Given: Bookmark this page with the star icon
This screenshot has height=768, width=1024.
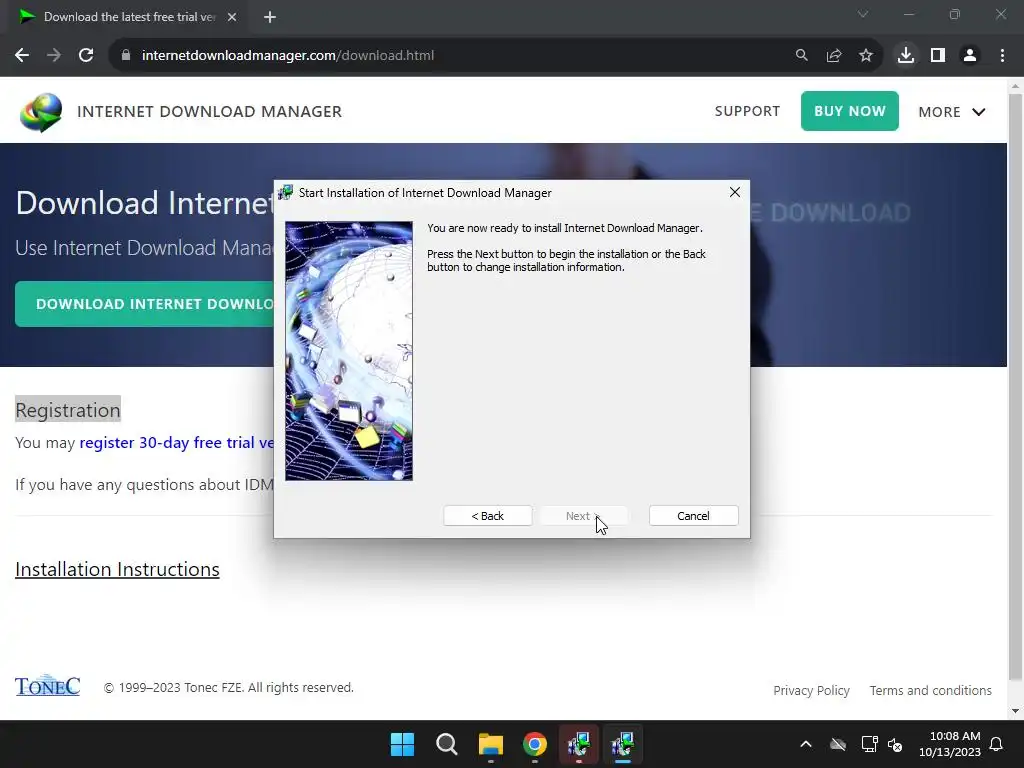Looking at the screenshot, I should 866,56.
